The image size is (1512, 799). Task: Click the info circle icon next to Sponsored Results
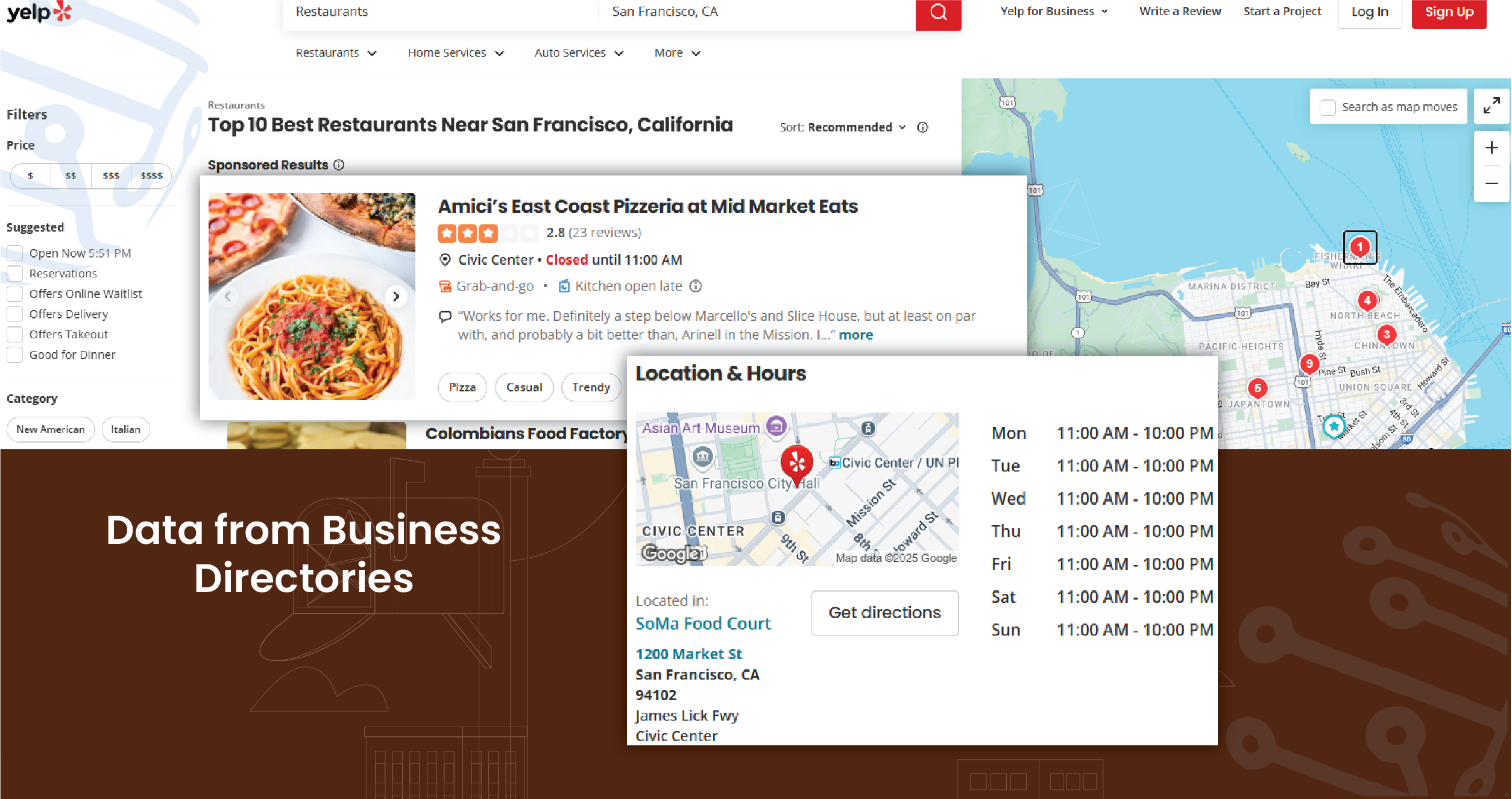[x=340, y=165]
